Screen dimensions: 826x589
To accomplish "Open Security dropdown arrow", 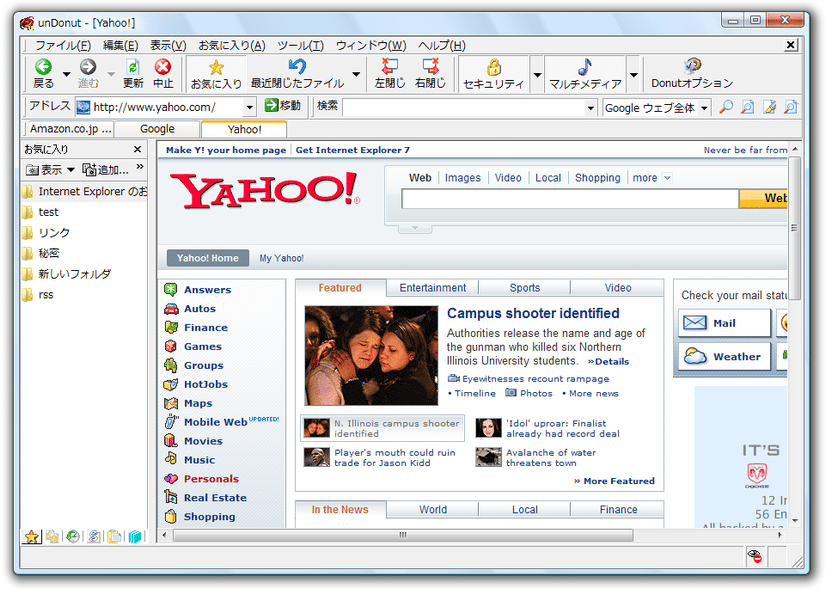I will pos(537,74).
